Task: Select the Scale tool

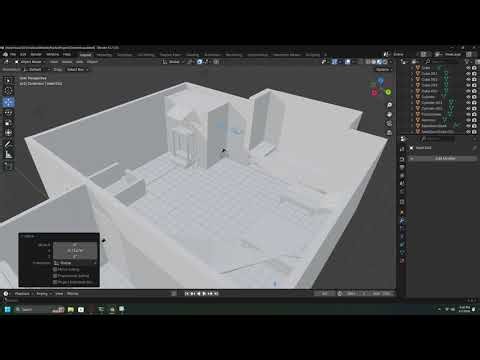Action: click(9, 122)
